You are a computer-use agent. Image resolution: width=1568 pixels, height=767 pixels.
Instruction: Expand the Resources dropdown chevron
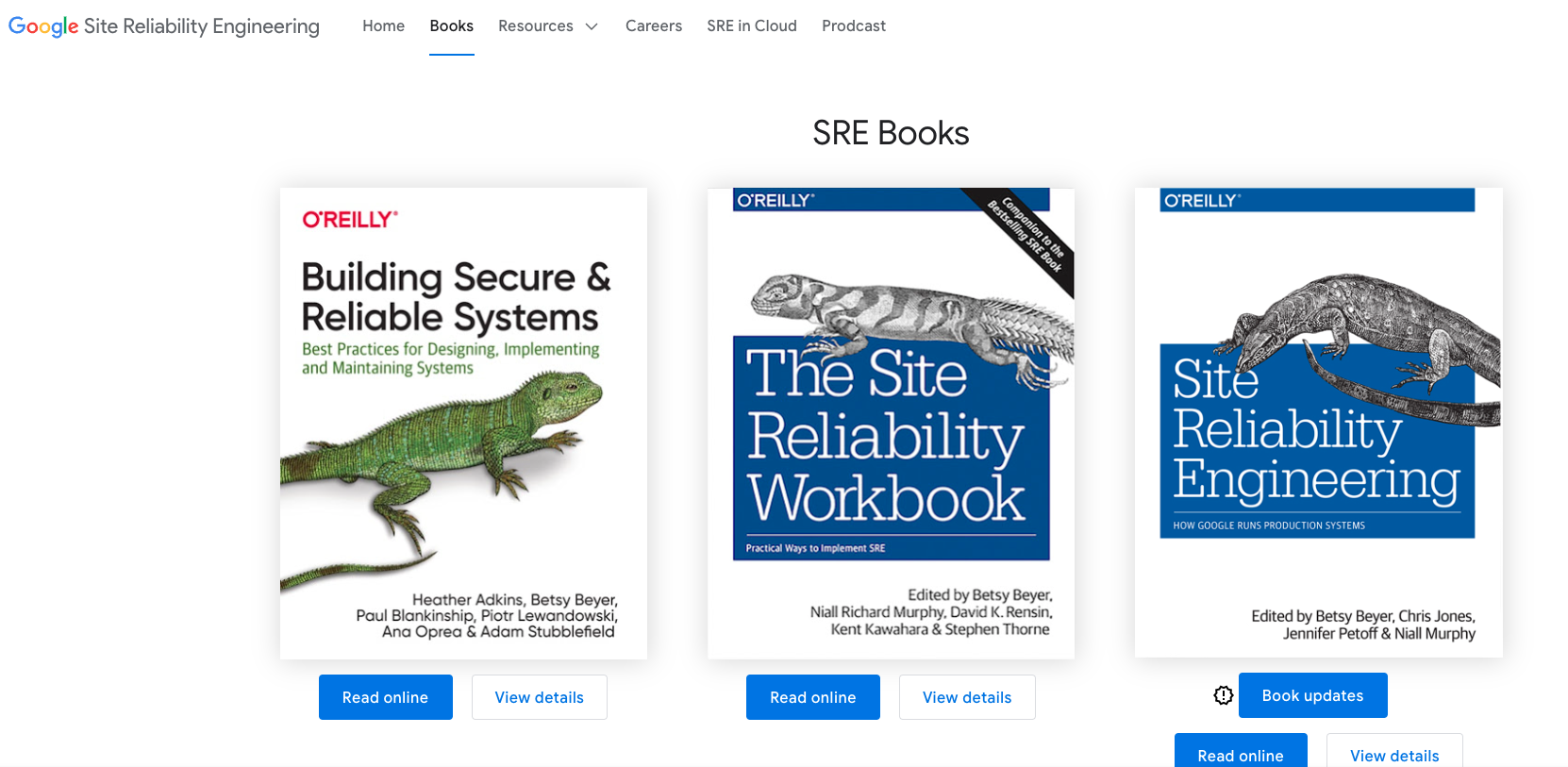tap(592, 26)
